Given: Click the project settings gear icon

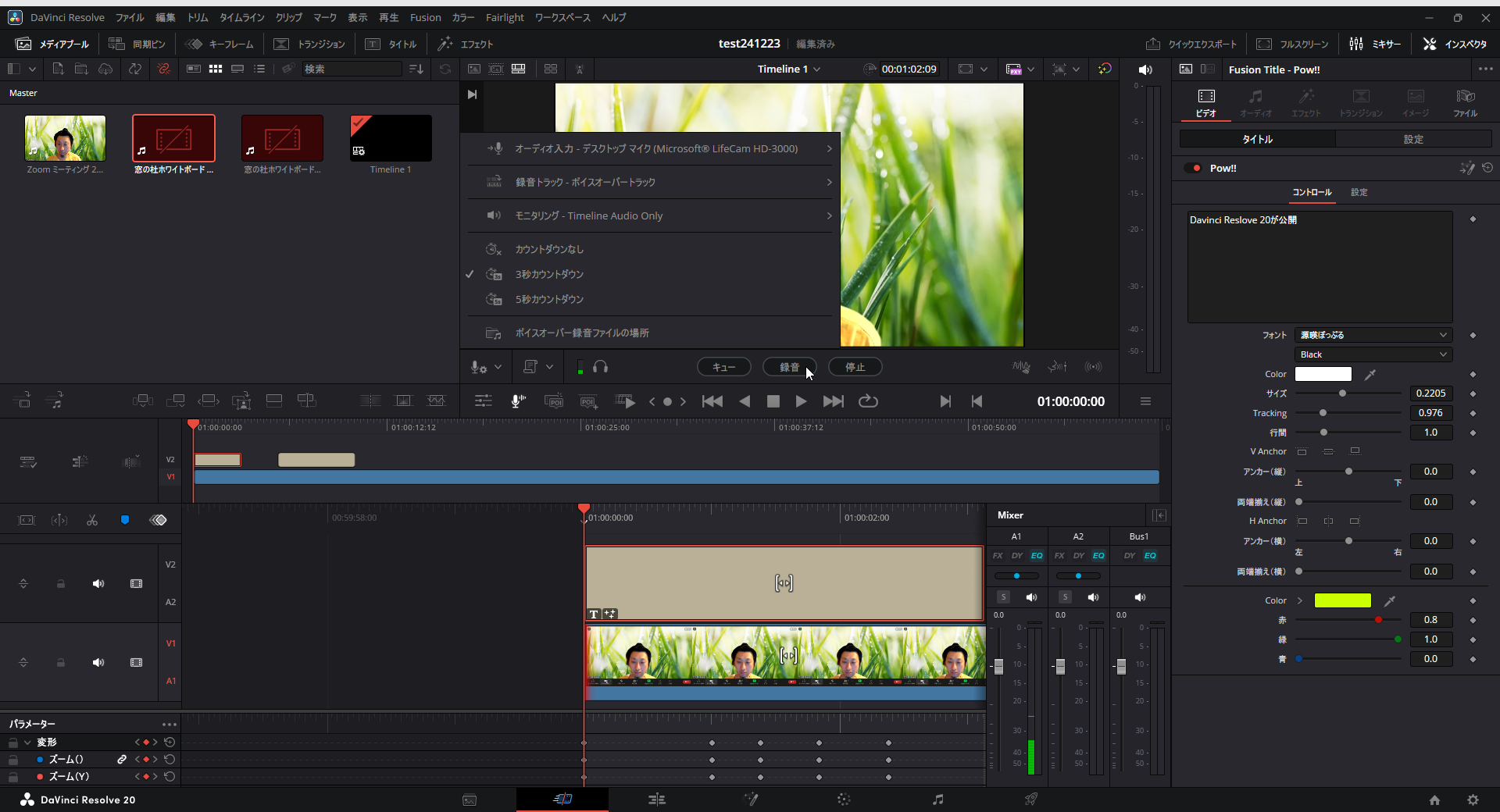Looking at the screenshot, I should [1473, 800].
